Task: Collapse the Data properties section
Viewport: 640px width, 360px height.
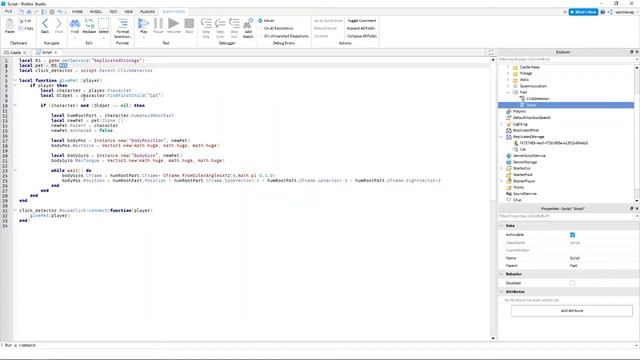Action: tap(502, 226)
